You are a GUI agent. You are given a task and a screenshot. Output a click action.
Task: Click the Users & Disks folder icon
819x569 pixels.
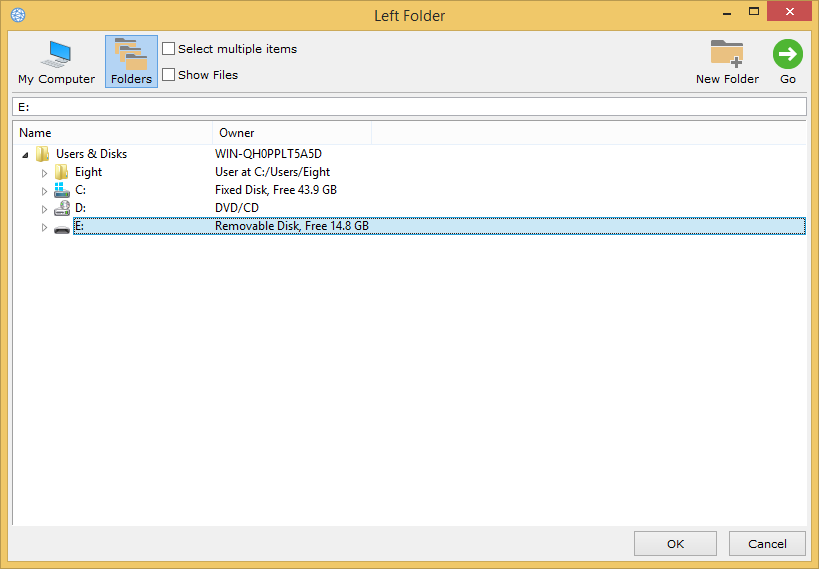point(42,154)
